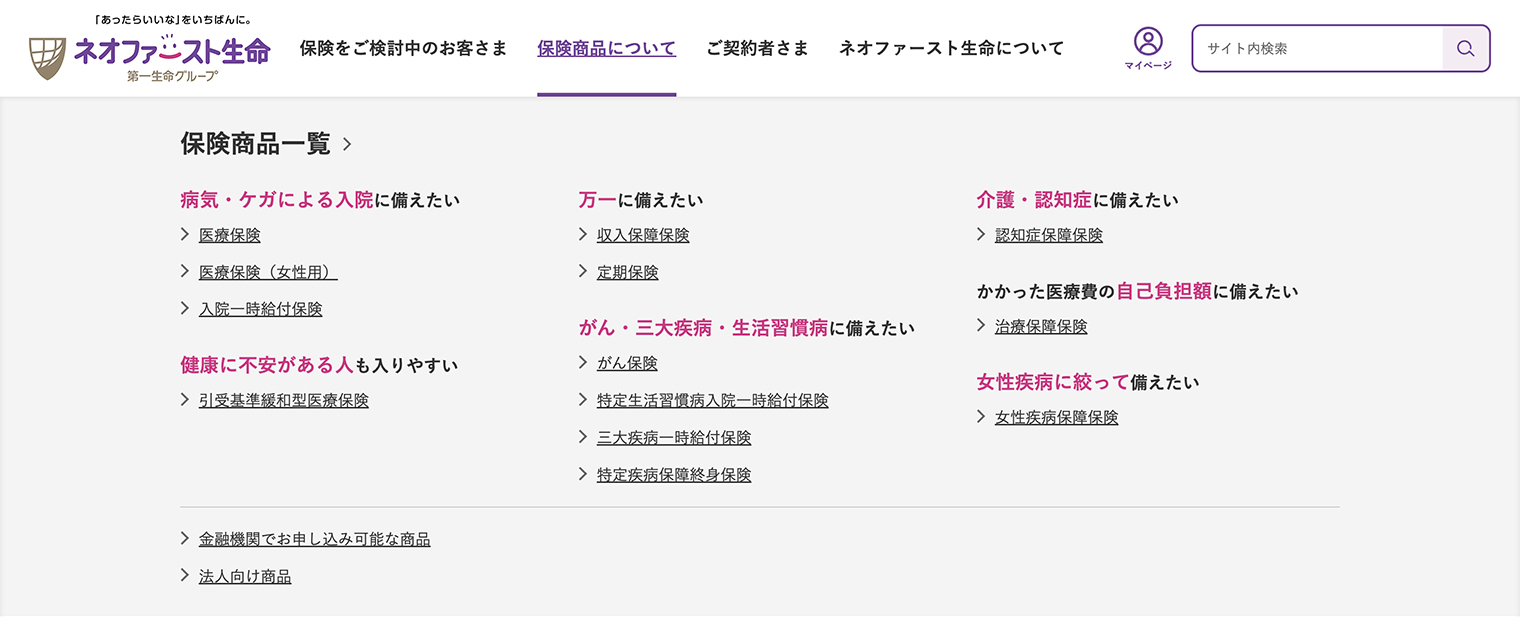1520x617 pixels.
Task: Click the Neo First Life logo
Action: tap(150, 50)
